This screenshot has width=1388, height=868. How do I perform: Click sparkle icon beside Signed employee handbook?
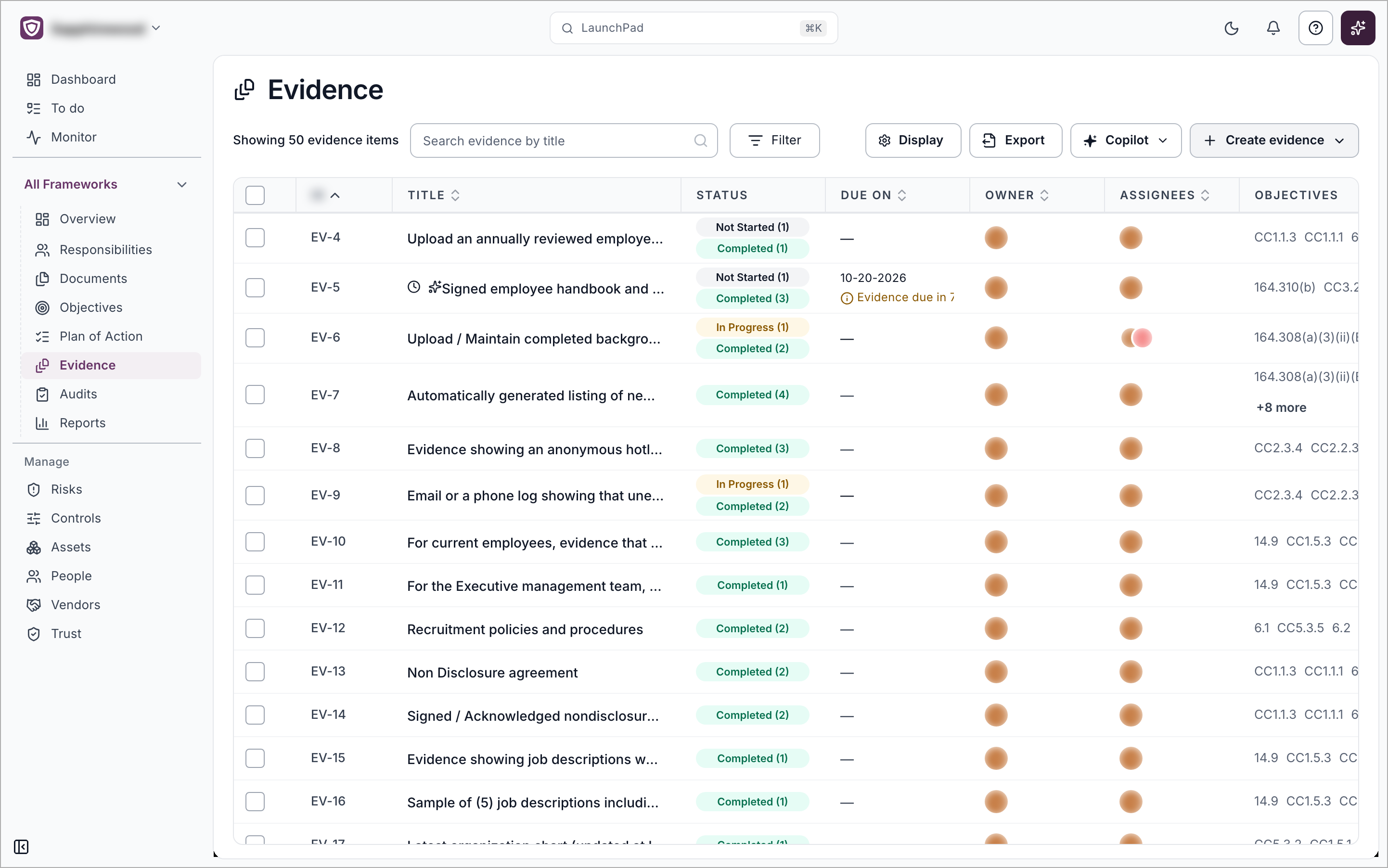click(434, 287)
